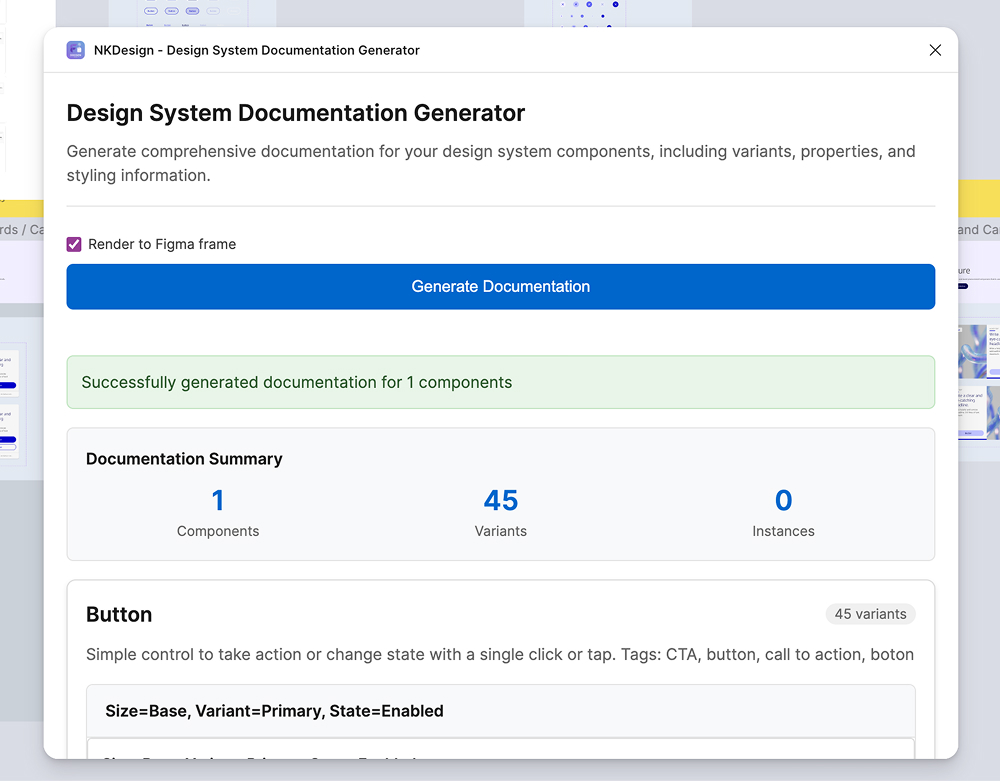Click the Design System Documentation Generator heading
Viewport: 1000px width, 781px height.
point(296,113)
